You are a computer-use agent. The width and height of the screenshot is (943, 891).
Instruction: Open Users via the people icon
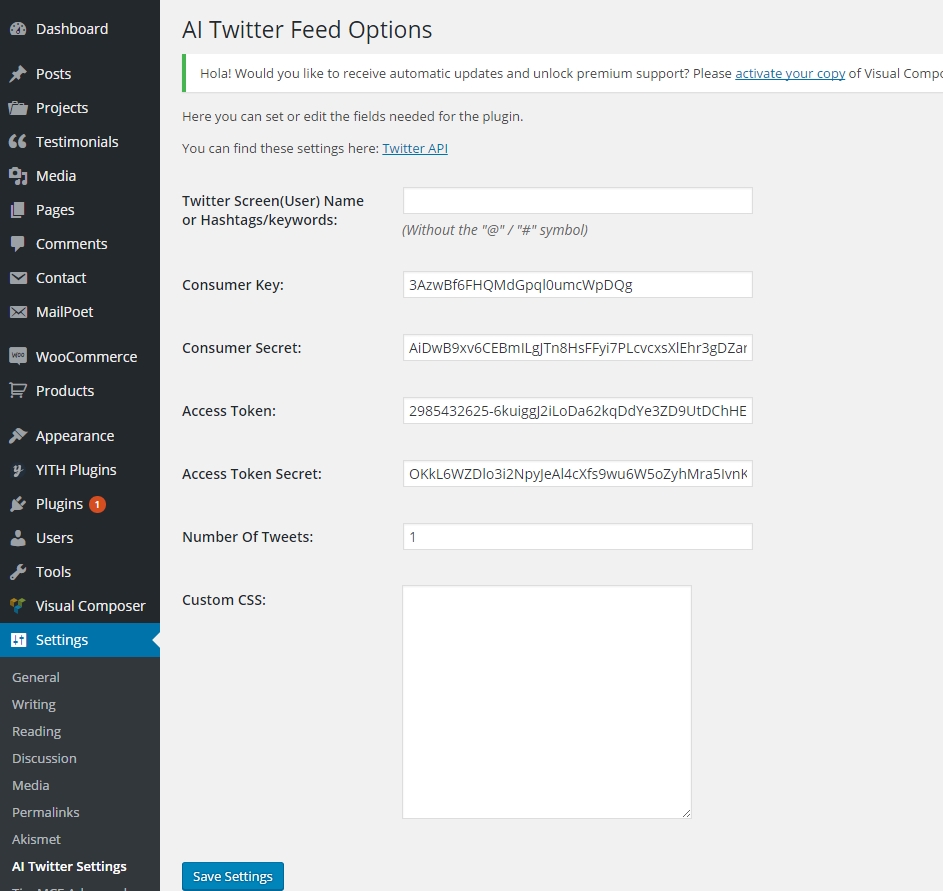tap(20, 537)
